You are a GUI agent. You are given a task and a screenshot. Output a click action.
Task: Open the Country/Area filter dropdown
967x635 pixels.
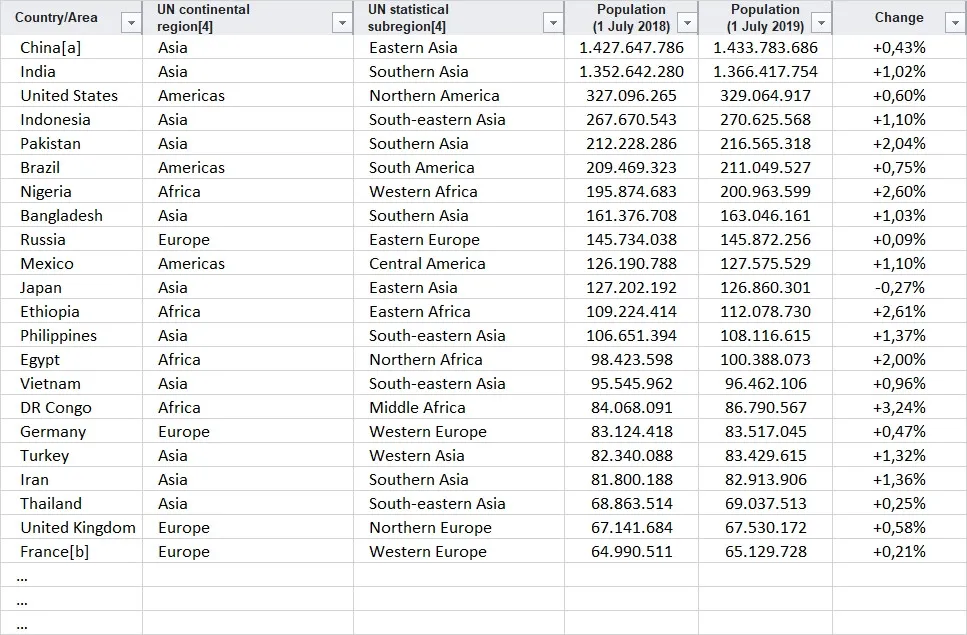click(130, 23)
